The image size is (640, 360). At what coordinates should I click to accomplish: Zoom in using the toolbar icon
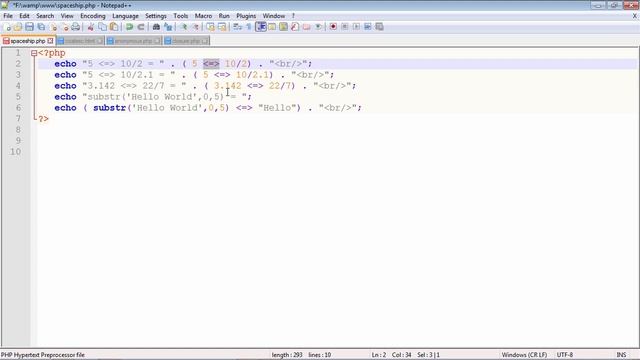click(x=183, y=27)
